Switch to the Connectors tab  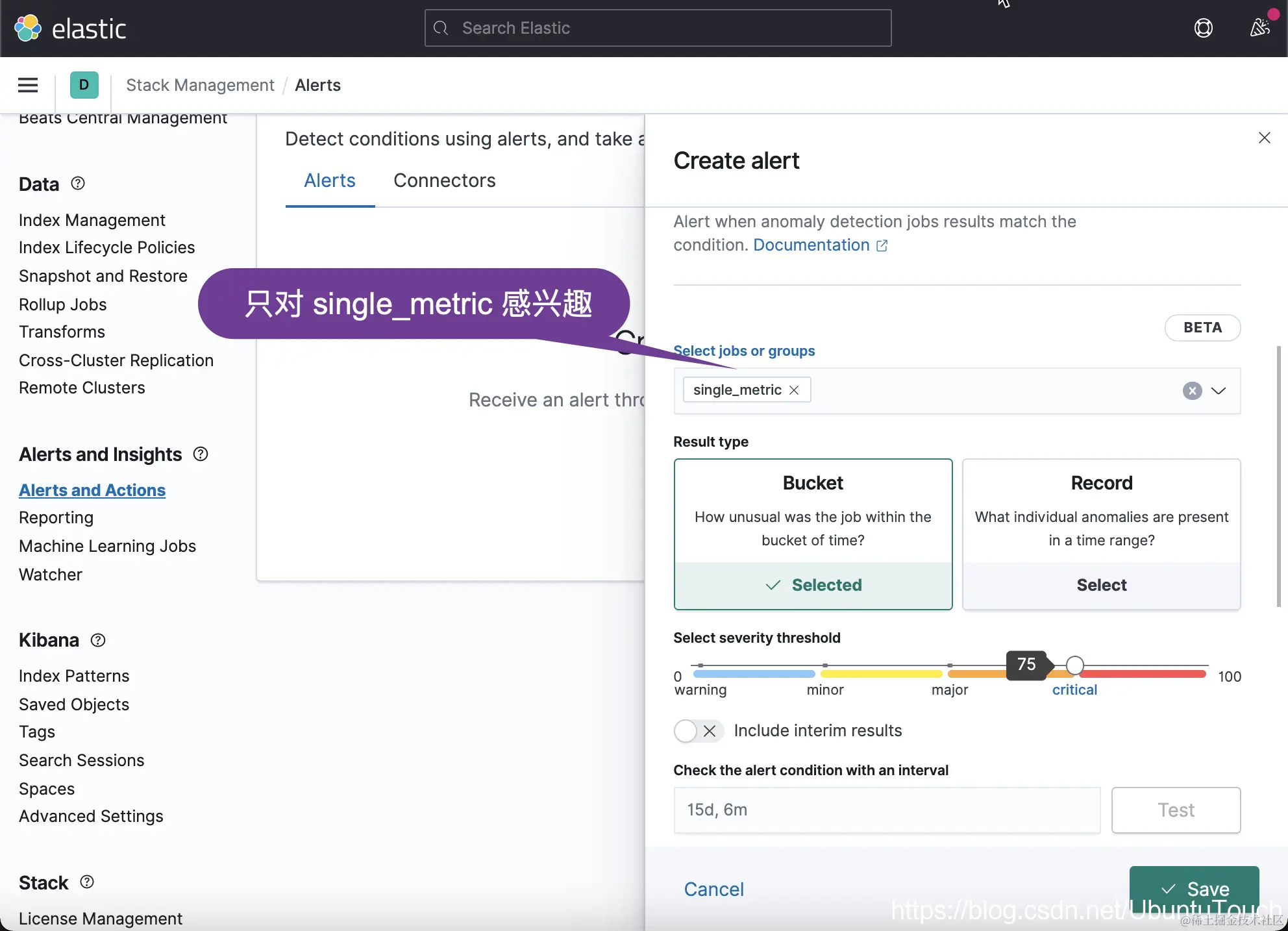pyautogui.click(x=444, y=180)
